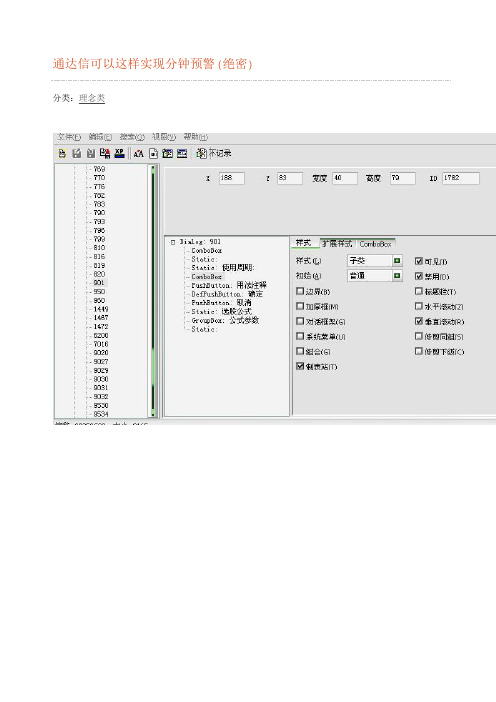Click the first floppy-disk save icon
Viewport: 496px width, 702px height.
77,154
